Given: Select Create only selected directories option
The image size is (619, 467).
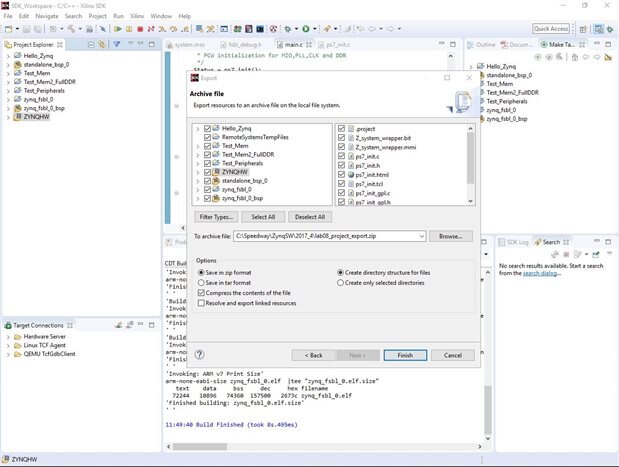Looking at the screenshot, I should tap(339, 283).
